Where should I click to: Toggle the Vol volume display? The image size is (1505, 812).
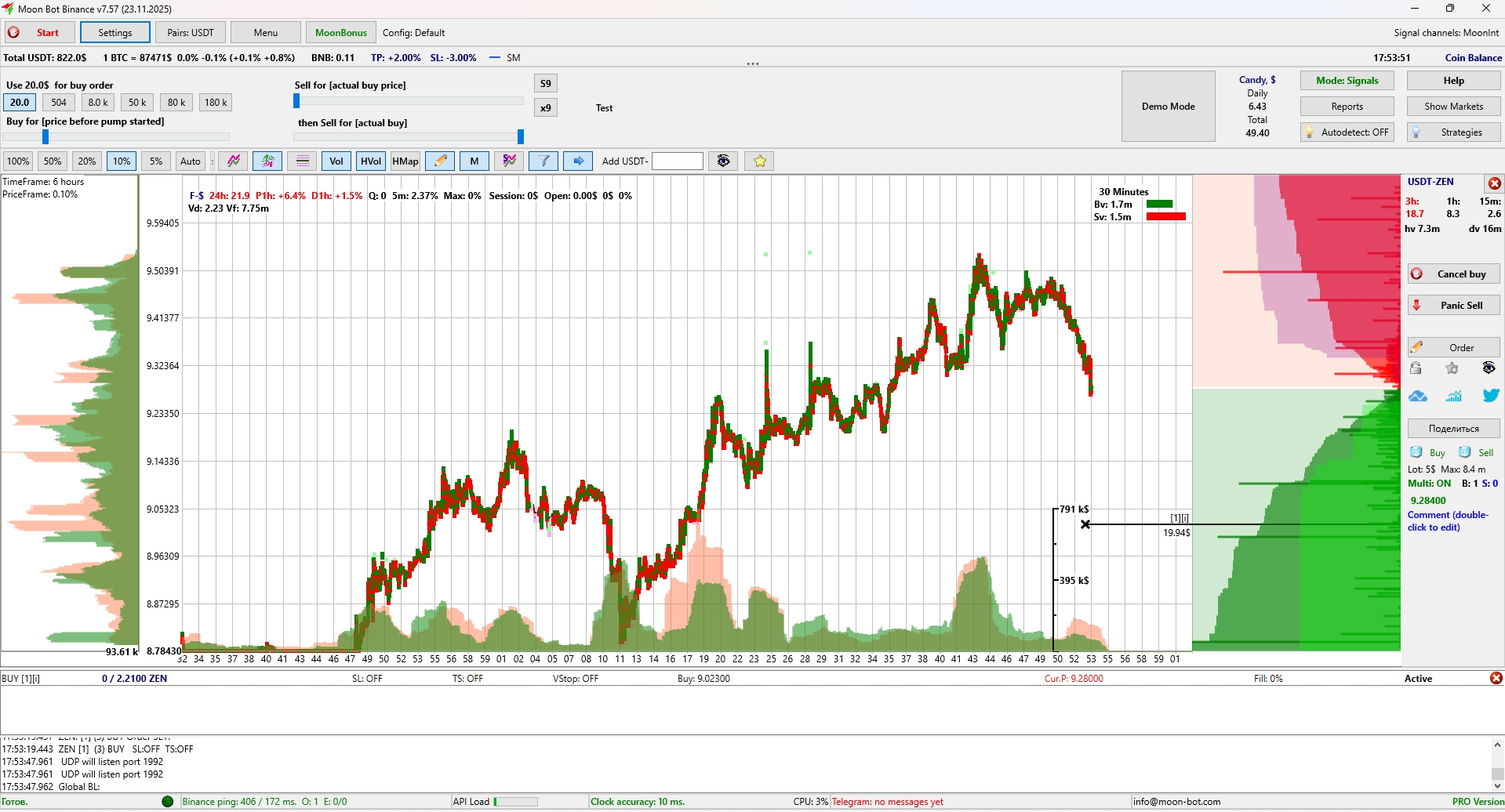pyautogui.click(x=336, y=161)
